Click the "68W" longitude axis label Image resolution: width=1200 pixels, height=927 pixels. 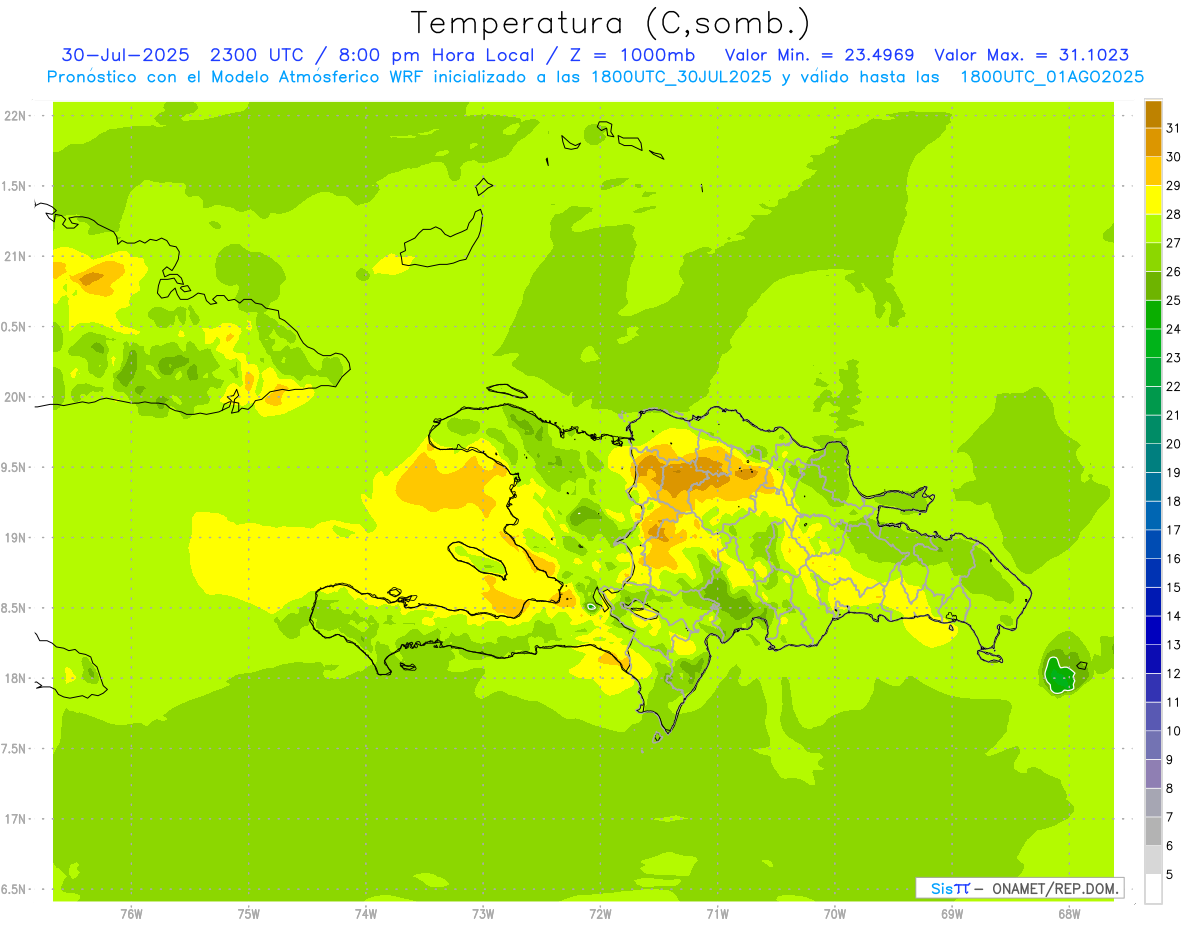click(1069, 913)
